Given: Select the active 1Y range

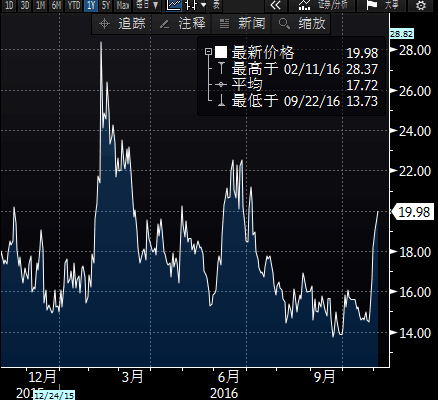Looking at the screenshot, I should click(91, 5).
